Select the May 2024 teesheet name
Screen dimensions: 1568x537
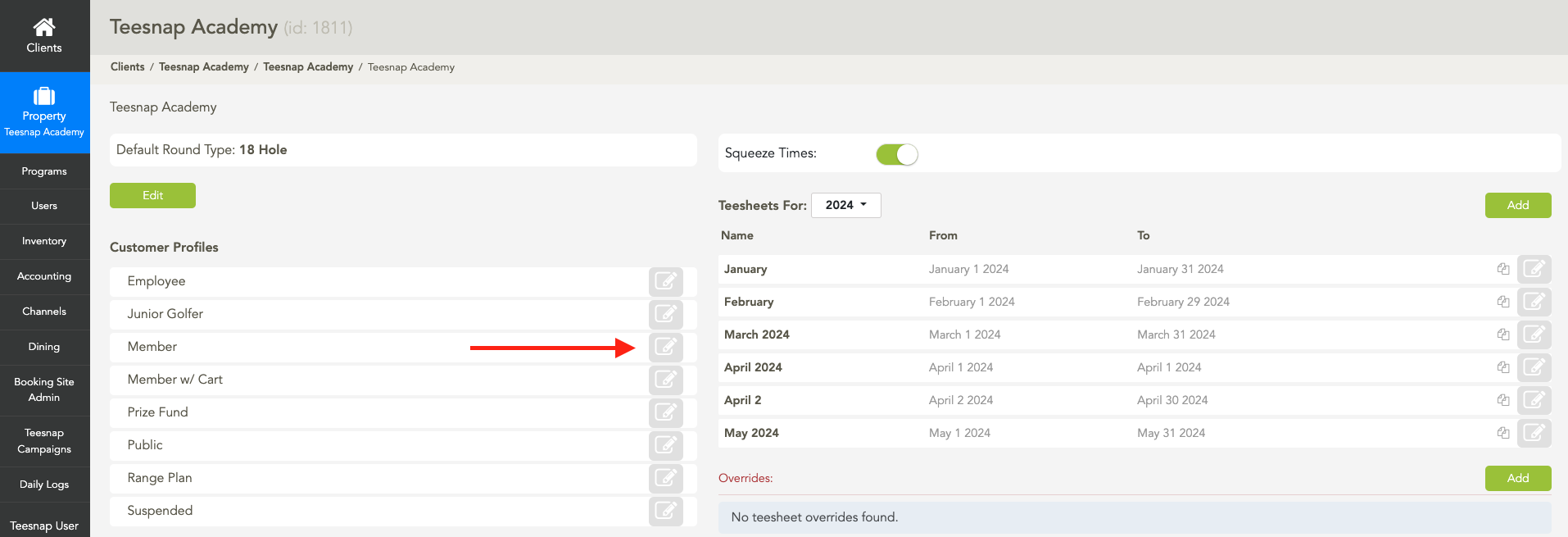751,433
